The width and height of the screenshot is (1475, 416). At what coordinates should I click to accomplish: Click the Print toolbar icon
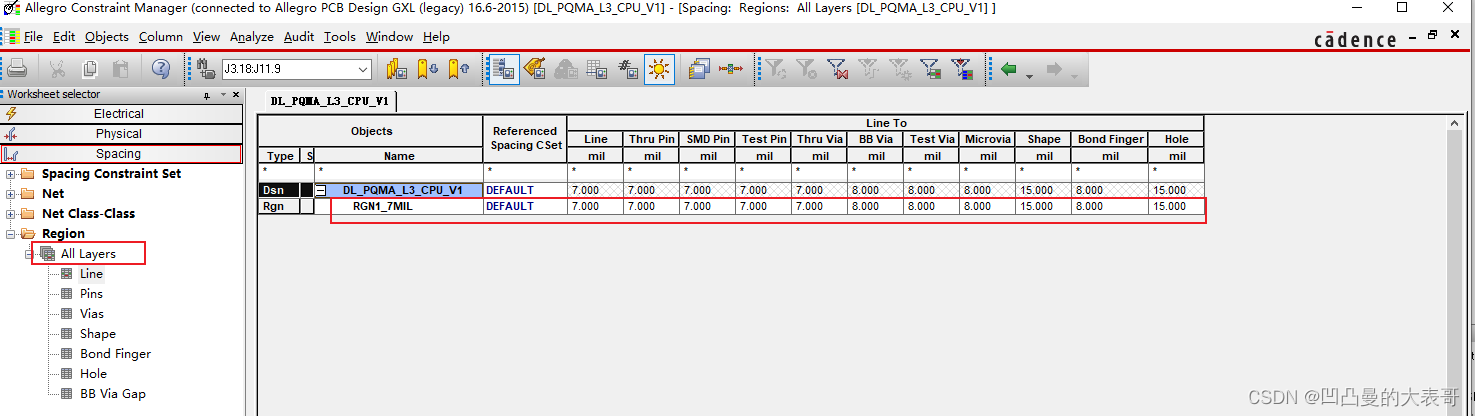[17, 69]
